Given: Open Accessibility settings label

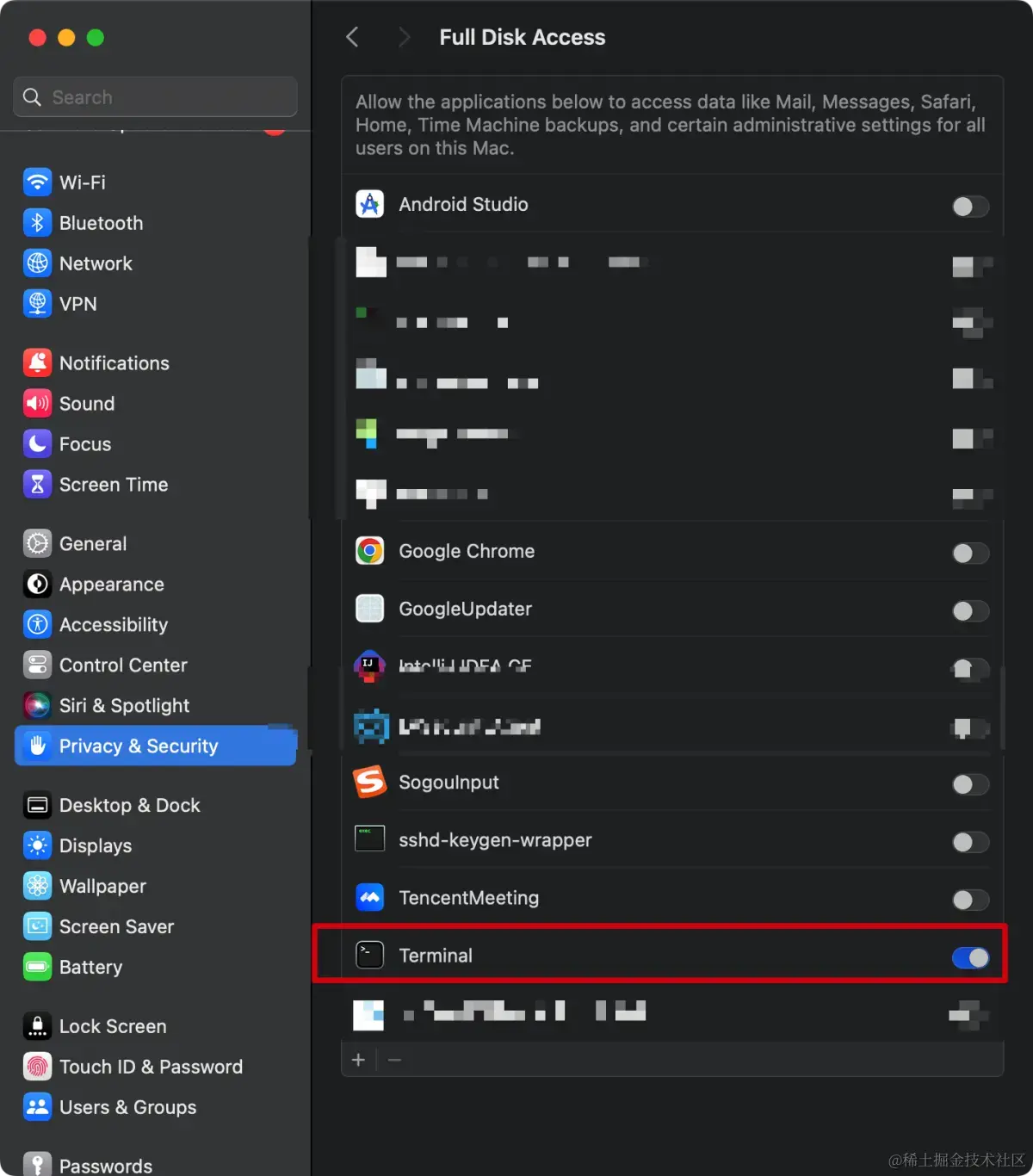Looking at the screenshot, I should point(114,625).
